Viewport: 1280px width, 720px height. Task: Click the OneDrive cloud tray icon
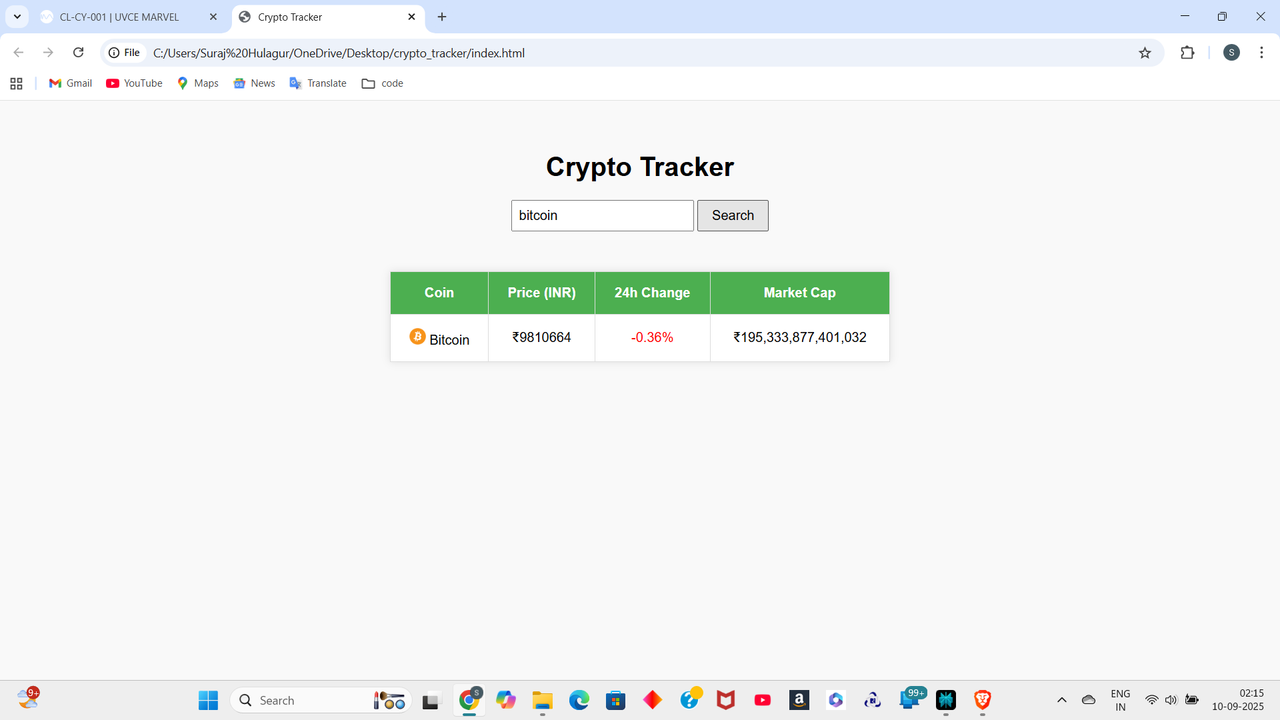pyautogui.click(x=1089, y=700)
